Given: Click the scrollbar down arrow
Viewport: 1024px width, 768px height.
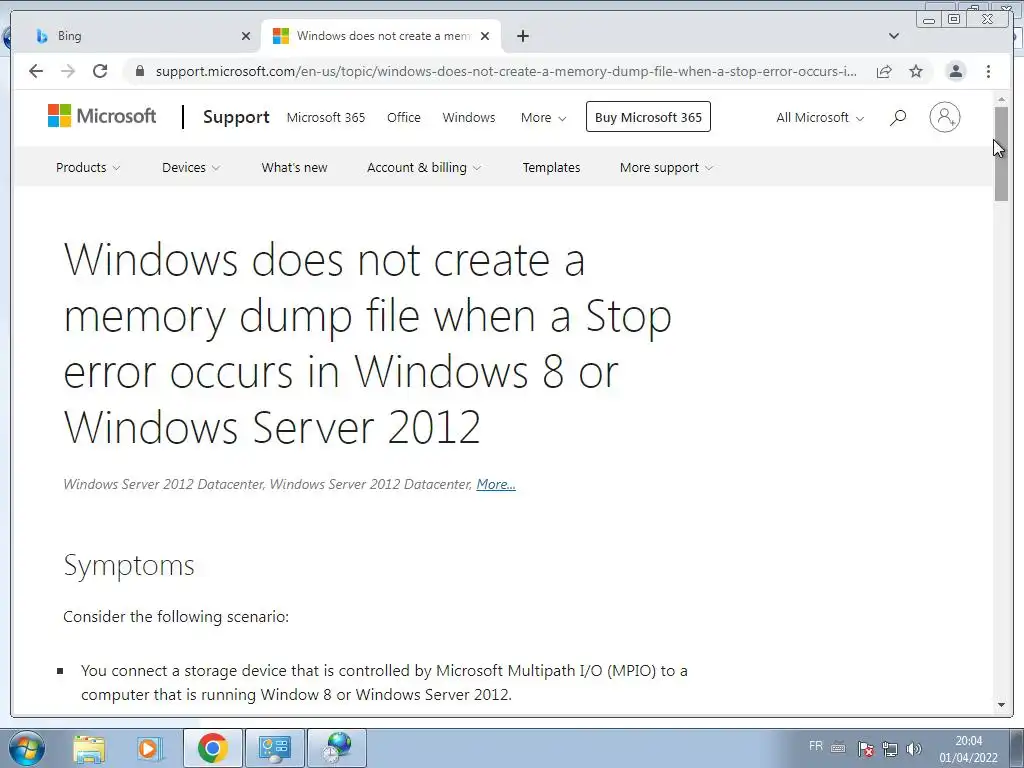Looking at the screenshot, I should [1001, 705].
